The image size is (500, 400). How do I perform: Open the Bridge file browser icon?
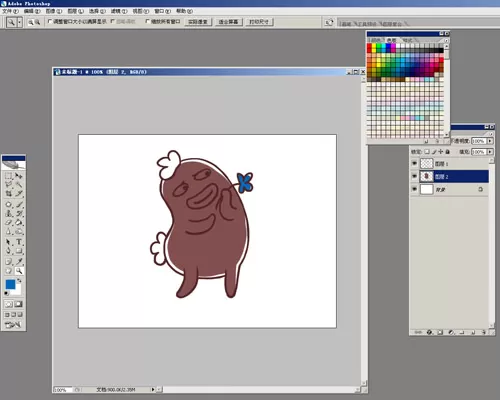click(x=329, y=22)
